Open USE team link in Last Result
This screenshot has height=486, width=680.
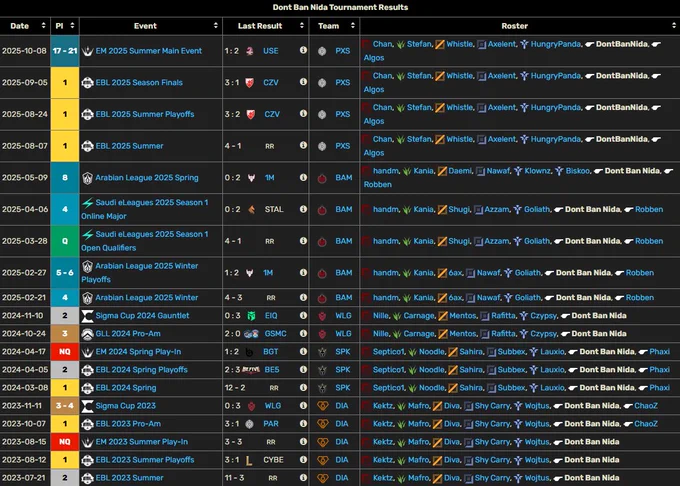click(271, 51)
